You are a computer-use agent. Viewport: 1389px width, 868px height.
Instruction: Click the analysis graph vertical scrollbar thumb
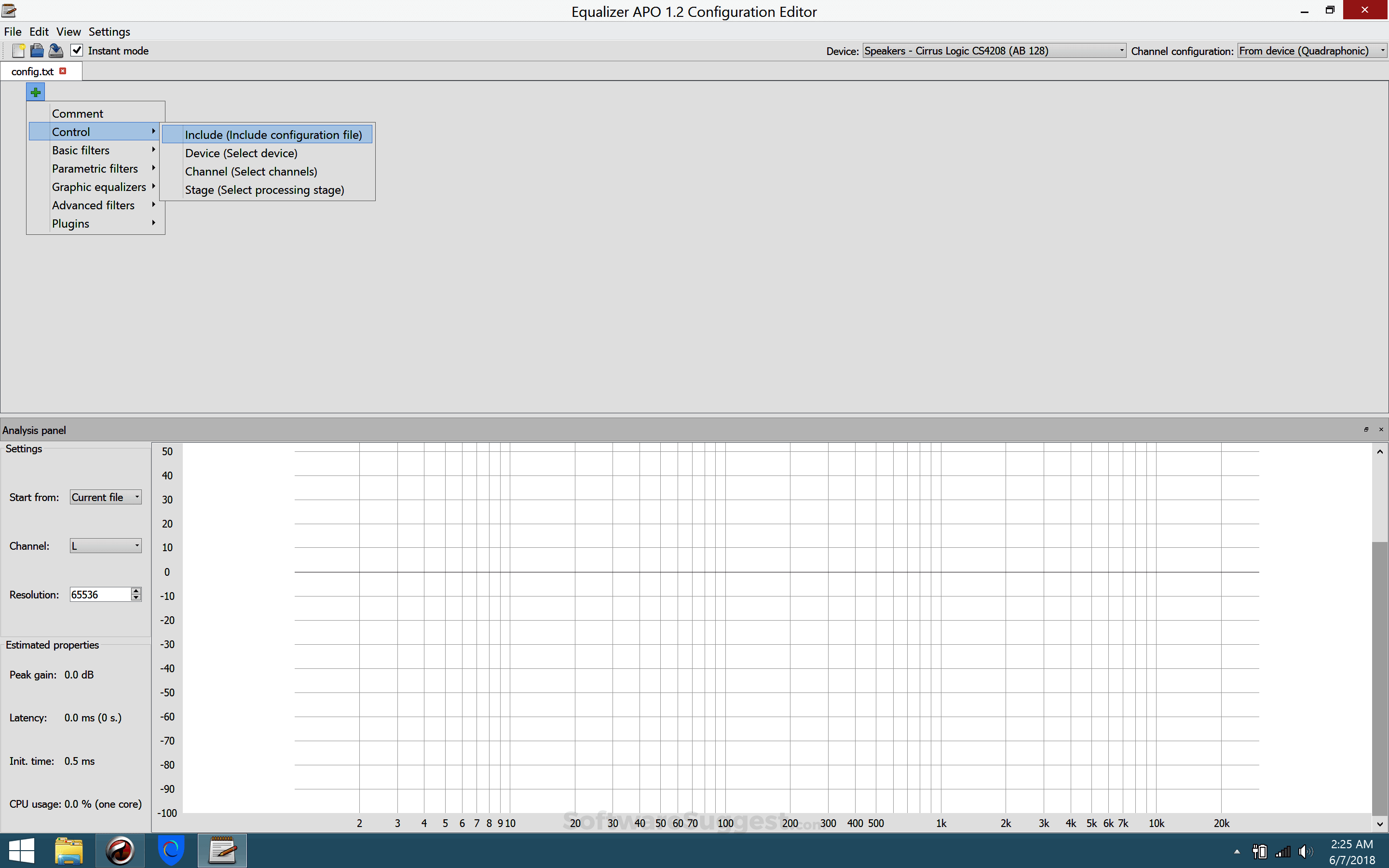point(1379,678)
